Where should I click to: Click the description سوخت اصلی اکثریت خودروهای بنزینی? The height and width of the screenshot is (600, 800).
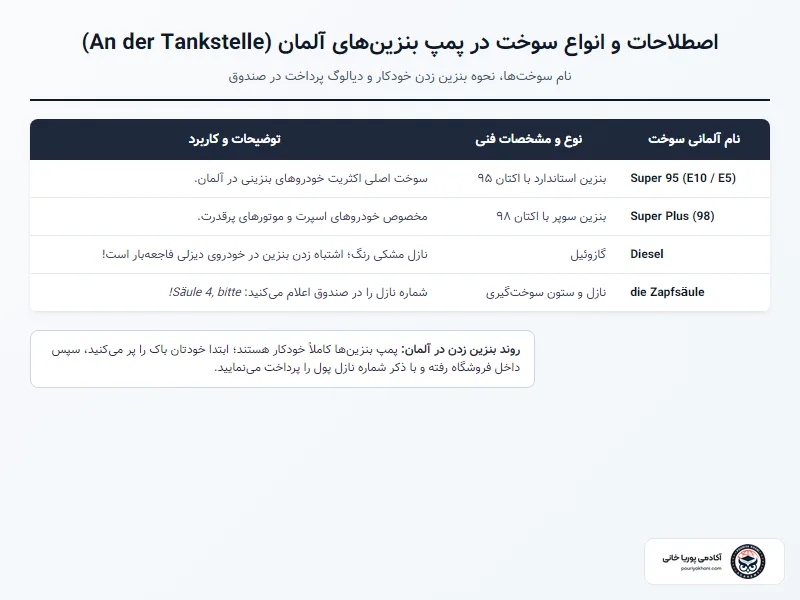point(311,178)
